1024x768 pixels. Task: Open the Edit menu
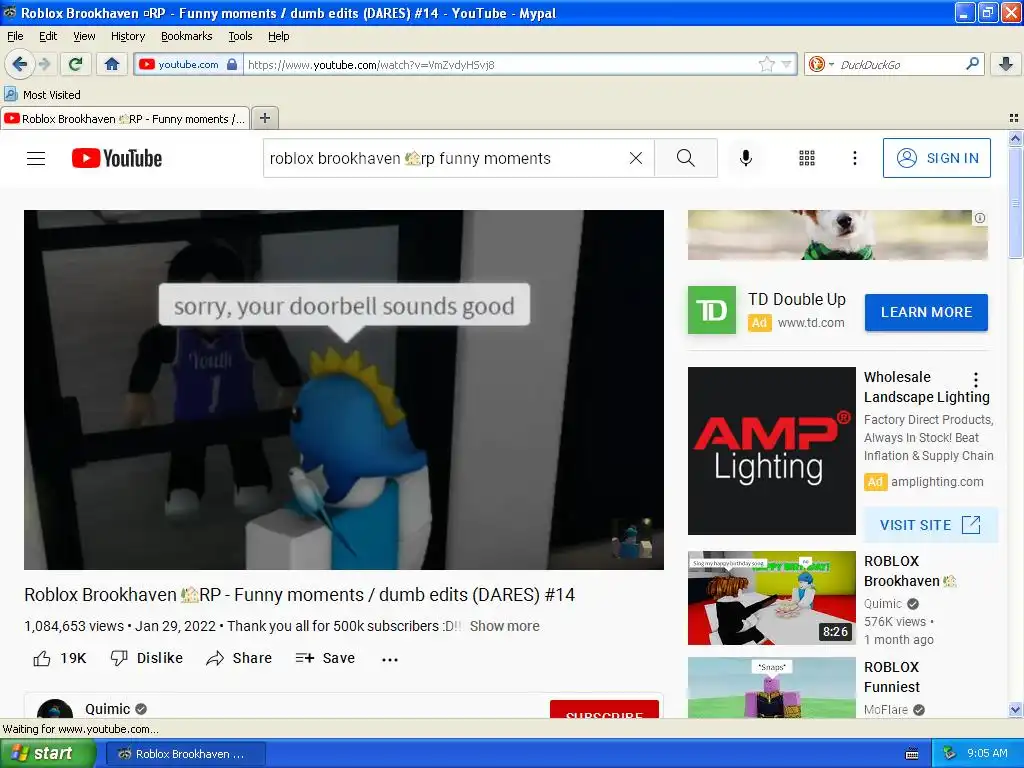48,36
